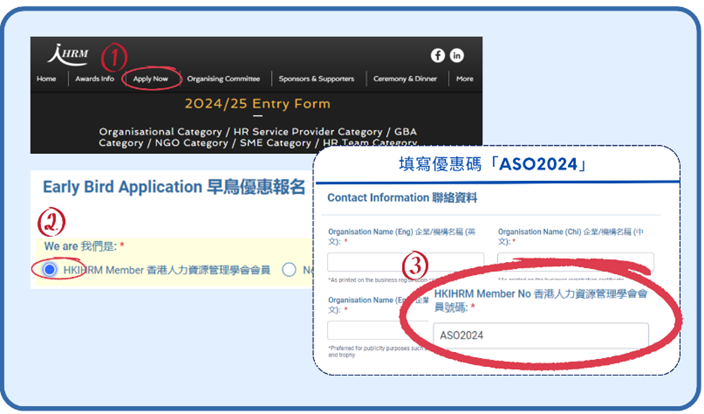This screenshot has height=414, width=704.
Task: Click '2024/25 Entry Form' heading
Action: [258, 104]
